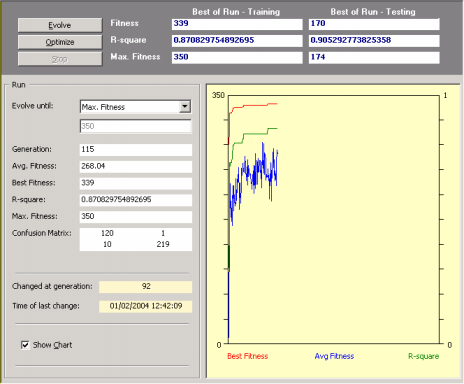Click the greyed 350 value field
The image size is (464, 384).
(x=136, y=126)
